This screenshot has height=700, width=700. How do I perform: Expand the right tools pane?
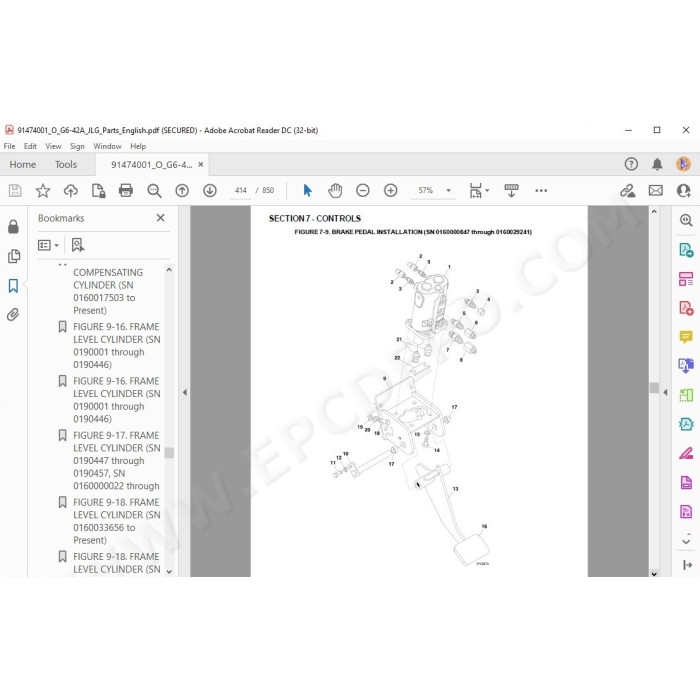point(665,392)
